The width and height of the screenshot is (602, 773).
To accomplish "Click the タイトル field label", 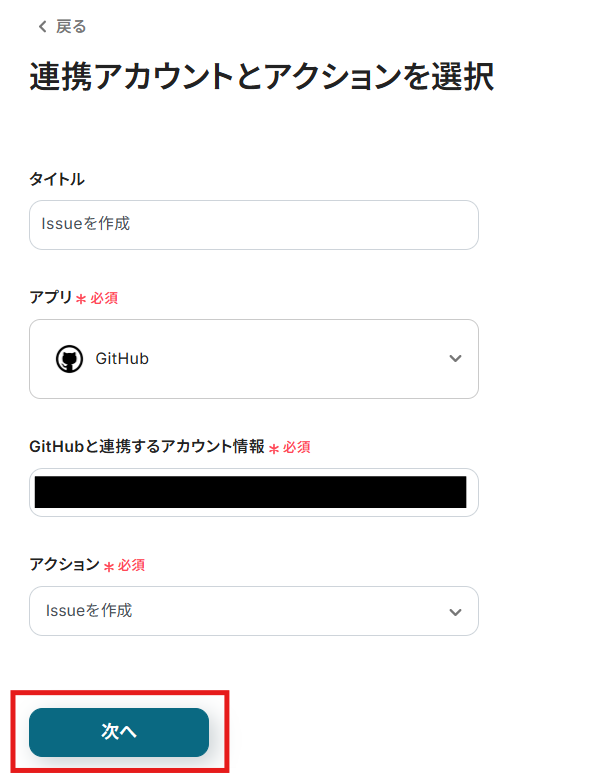I will tap(57, 179).
